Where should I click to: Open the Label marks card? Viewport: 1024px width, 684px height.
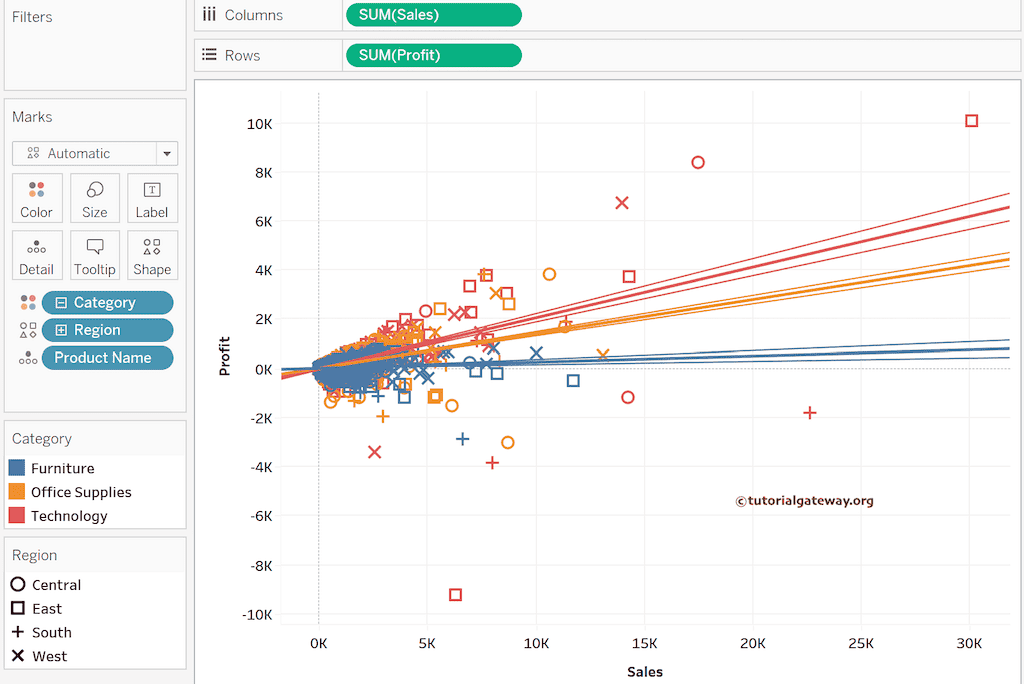[152, 198]
